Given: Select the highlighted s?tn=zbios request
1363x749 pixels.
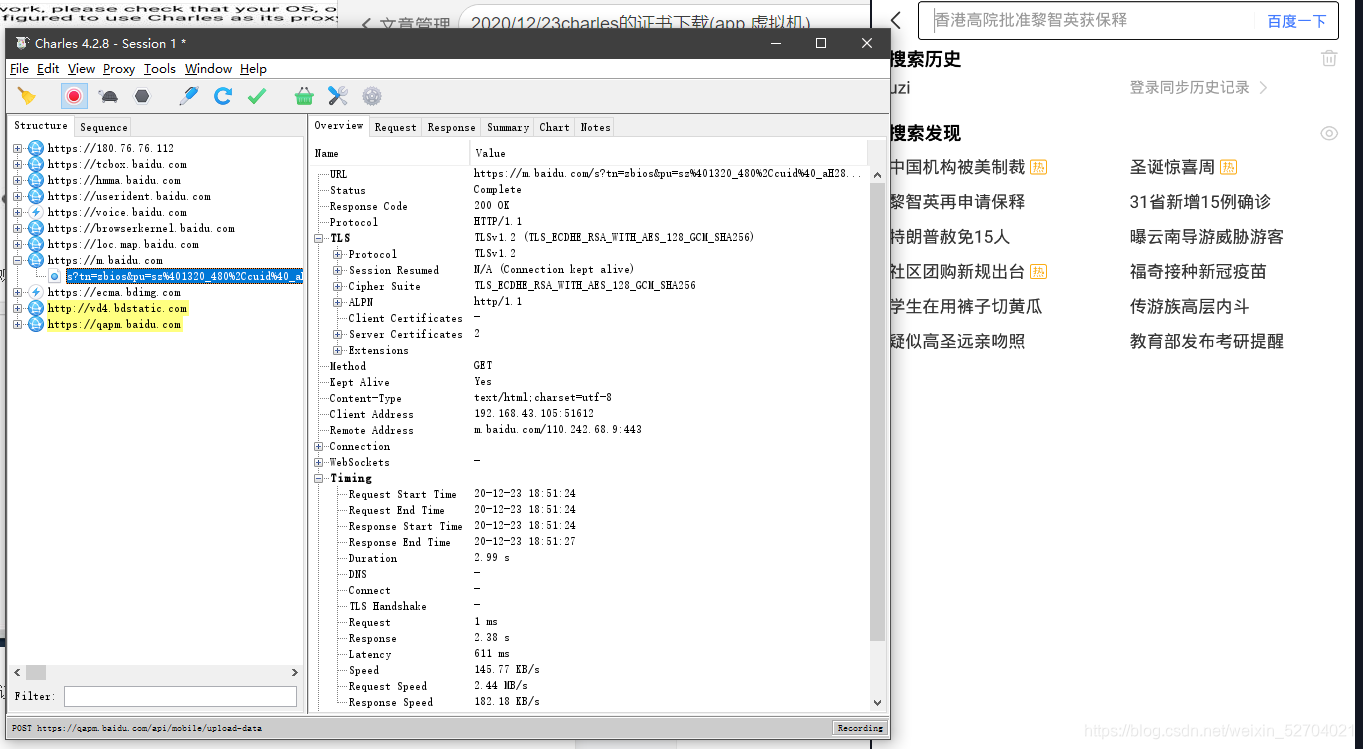Looking at the screenshot, I should coord(184,276).
